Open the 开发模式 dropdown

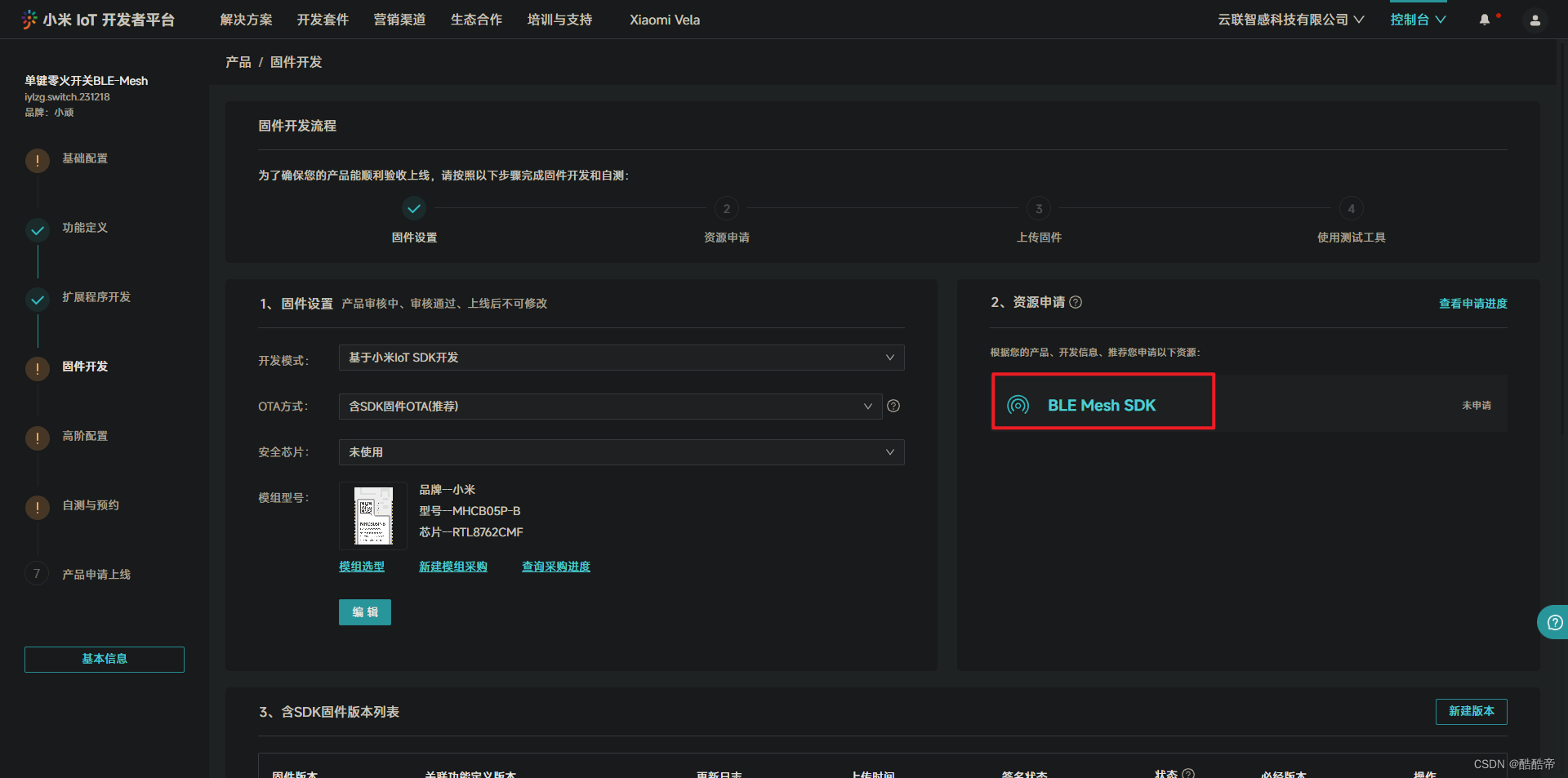[x=621, y=358]
